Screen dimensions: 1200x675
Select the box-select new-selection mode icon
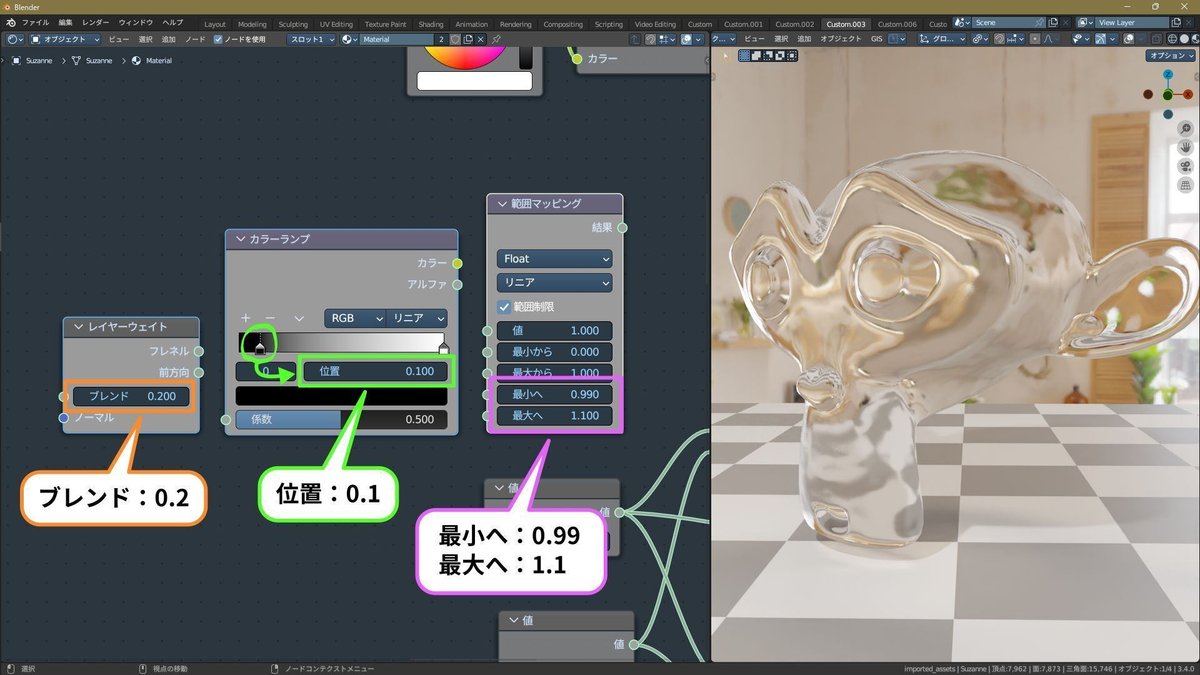[744, 55]
